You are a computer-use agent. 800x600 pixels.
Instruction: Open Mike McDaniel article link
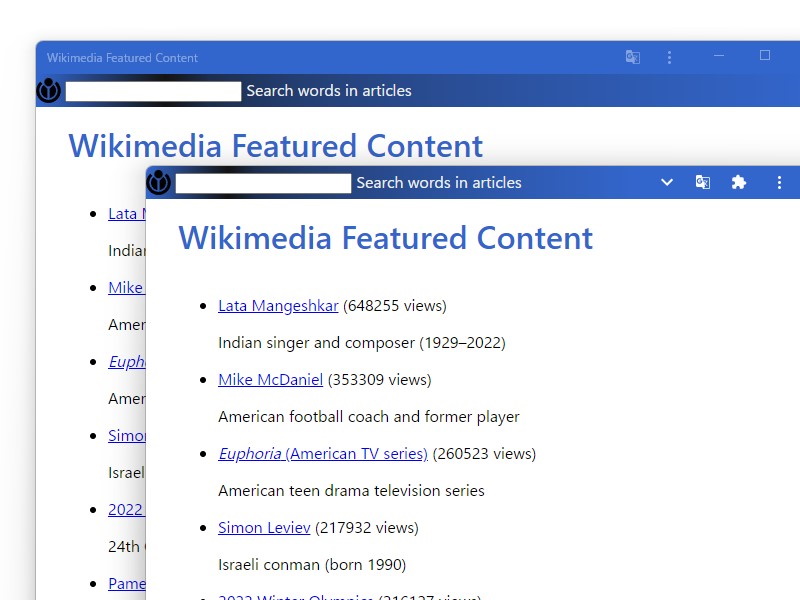270,380
